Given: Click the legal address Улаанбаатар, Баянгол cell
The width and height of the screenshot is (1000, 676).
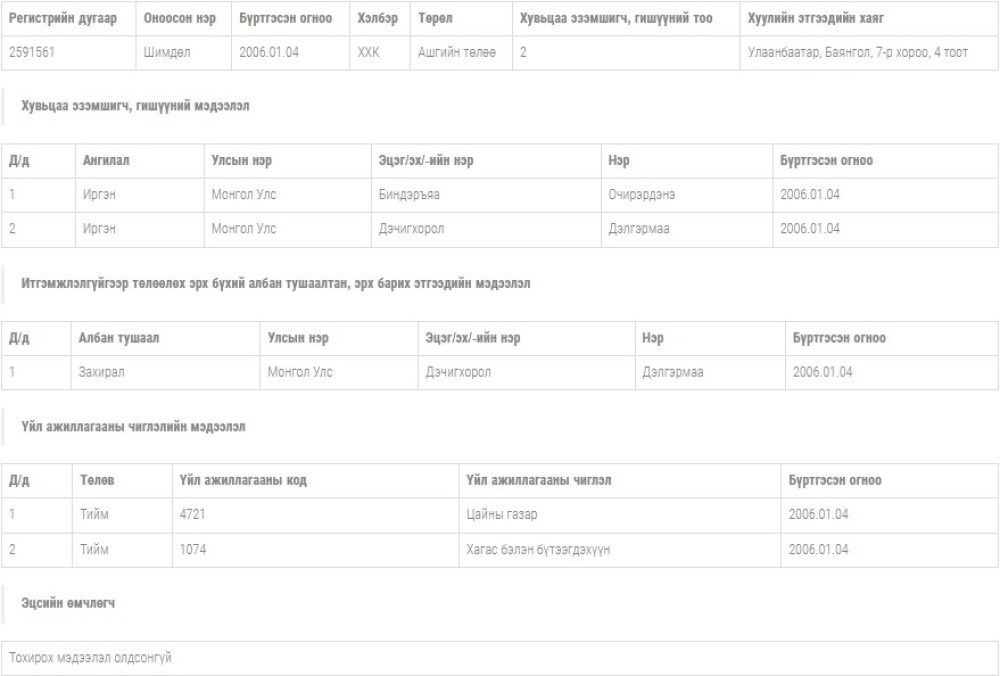Looking at the screenshot, I should 857,52.
